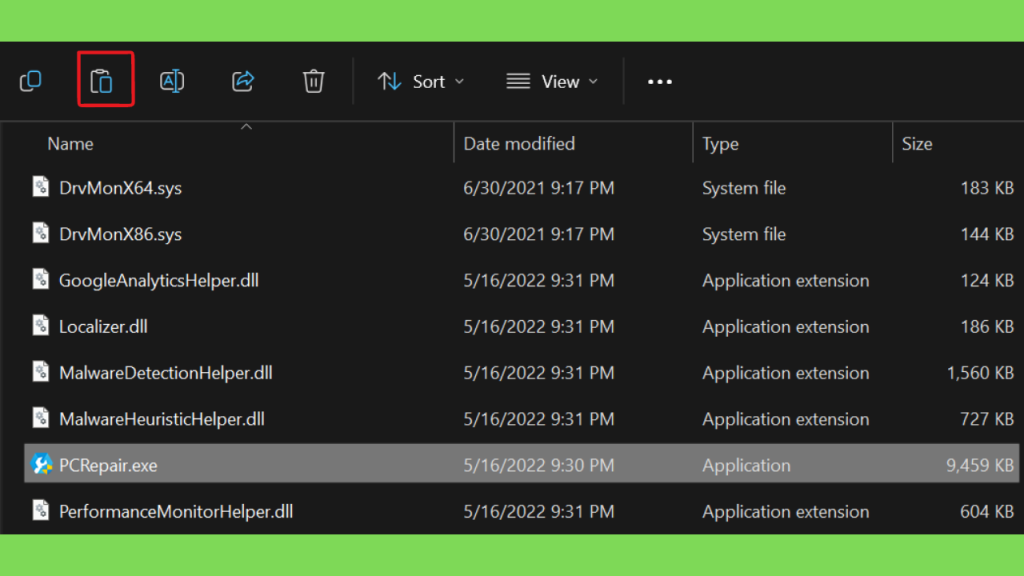Click the Paste clipboard icon

point(102,81)
